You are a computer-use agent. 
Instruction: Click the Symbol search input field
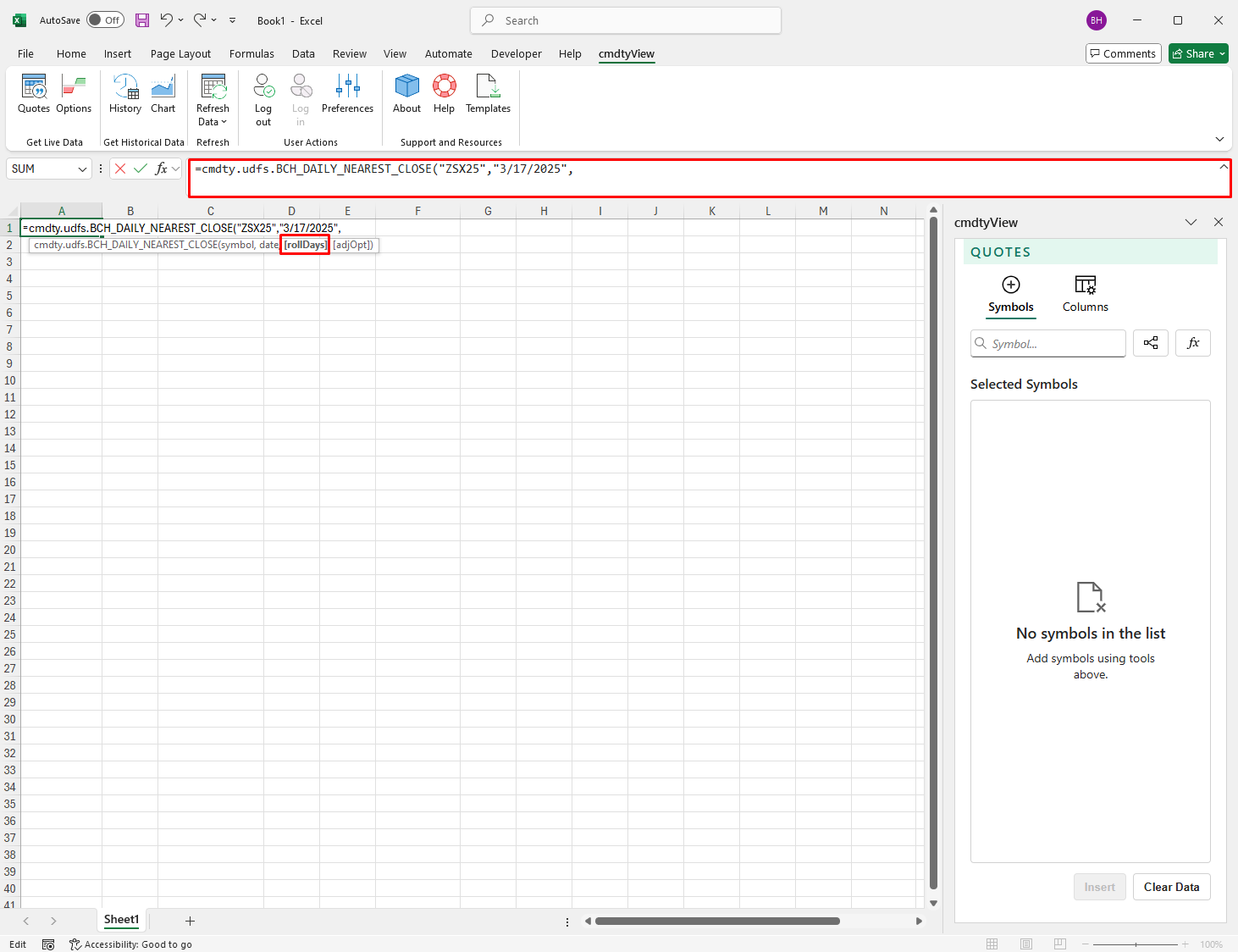(x=1048, y=343)
